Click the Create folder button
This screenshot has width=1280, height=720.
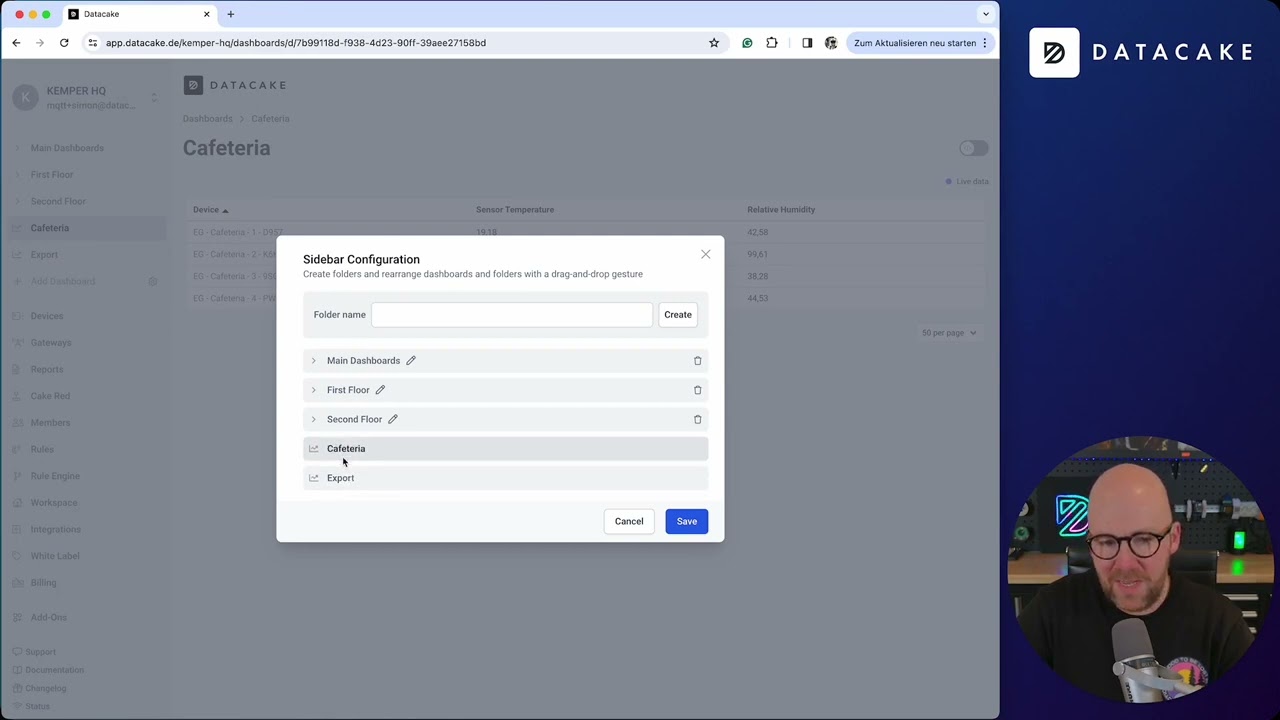(x=678, y=315)
